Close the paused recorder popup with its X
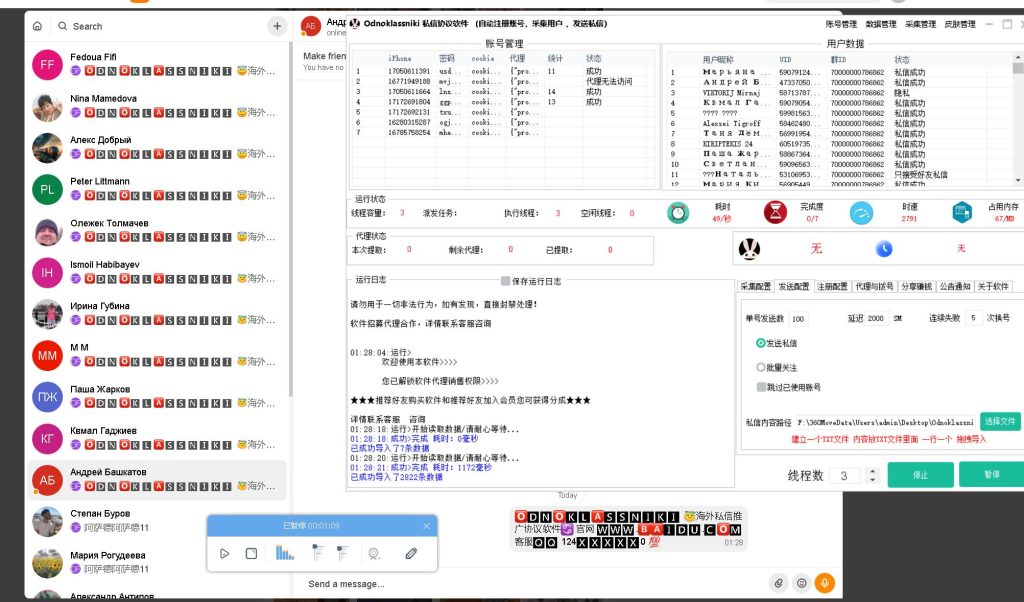Screen dimensions: 1024x602 (x=426, y=525)
